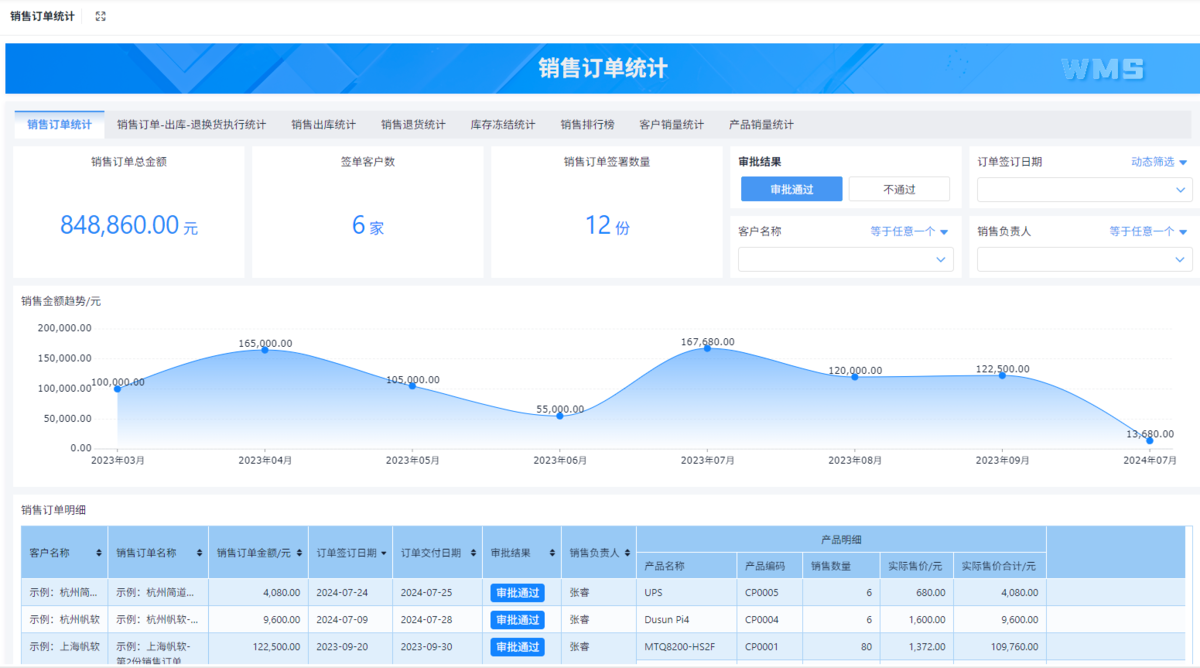Select the 不通过 filter option
The height and width of the screenshot is (668, 1200).
tap(899, 189)
